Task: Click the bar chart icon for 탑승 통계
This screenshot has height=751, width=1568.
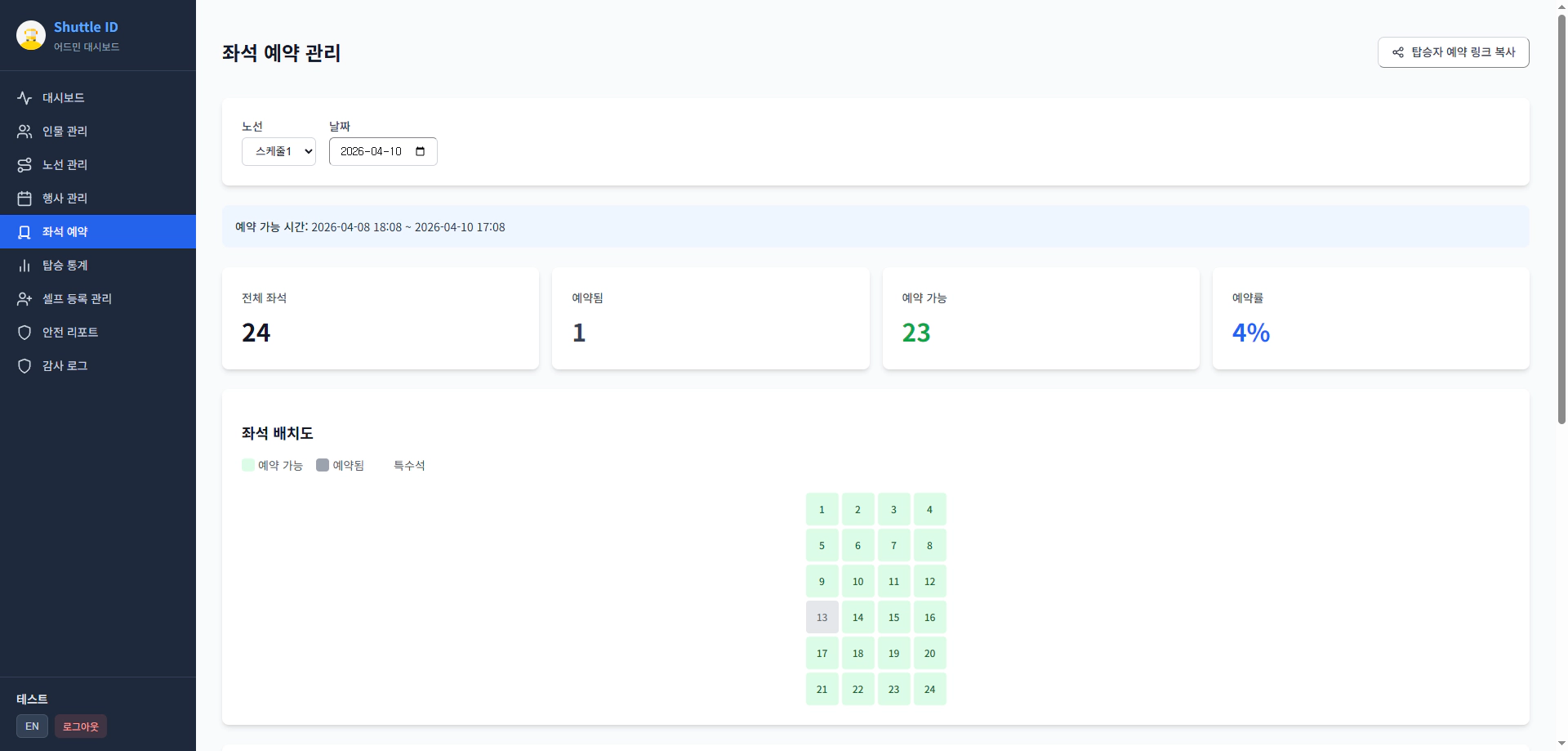Action: 24,266
